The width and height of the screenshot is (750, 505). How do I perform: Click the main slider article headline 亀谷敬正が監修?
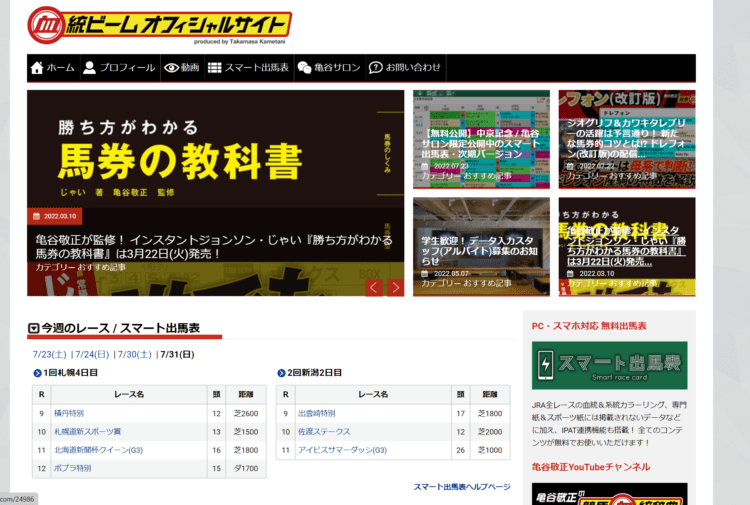214,247
